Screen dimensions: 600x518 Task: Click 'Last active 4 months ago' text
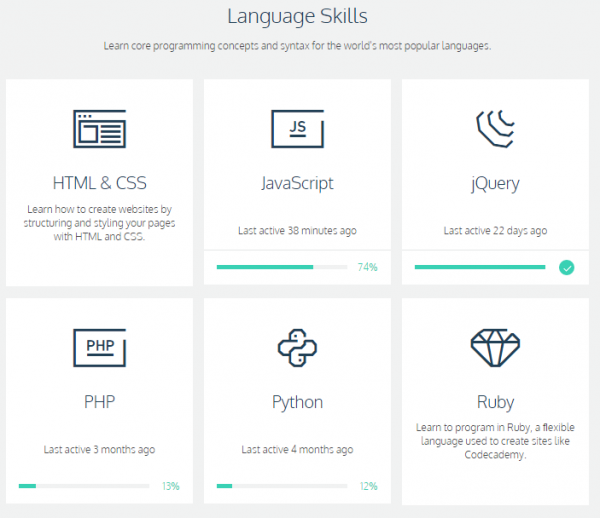[x=297, y=450]
